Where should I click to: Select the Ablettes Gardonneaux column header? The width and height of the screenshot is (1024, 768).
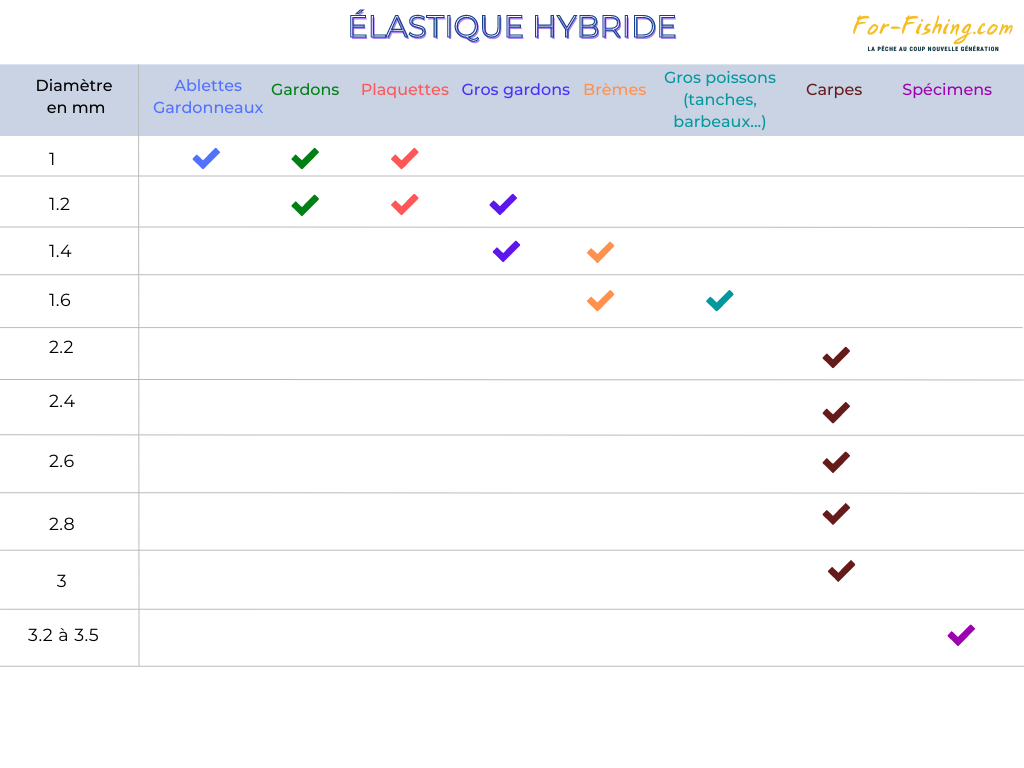(x=208, y=97)
